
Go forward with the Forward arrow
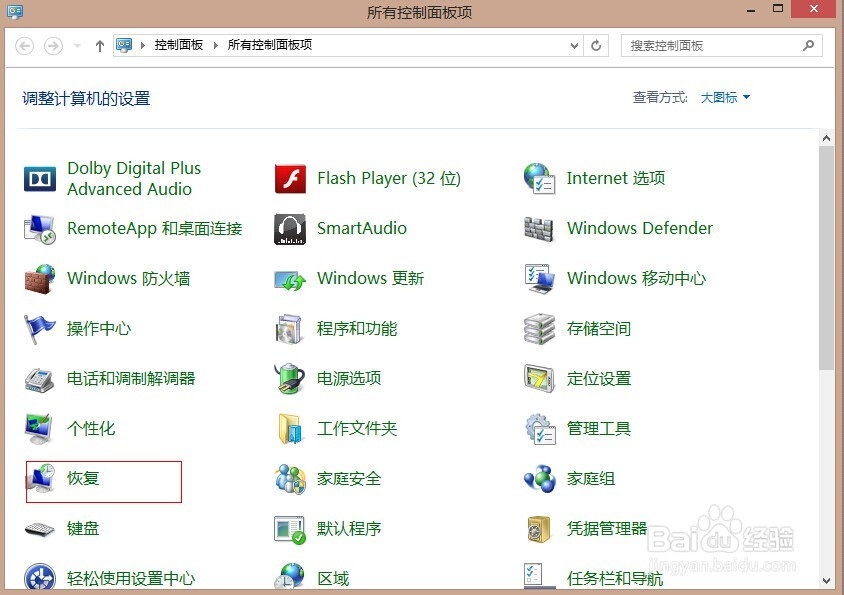[x=53, y=46]
